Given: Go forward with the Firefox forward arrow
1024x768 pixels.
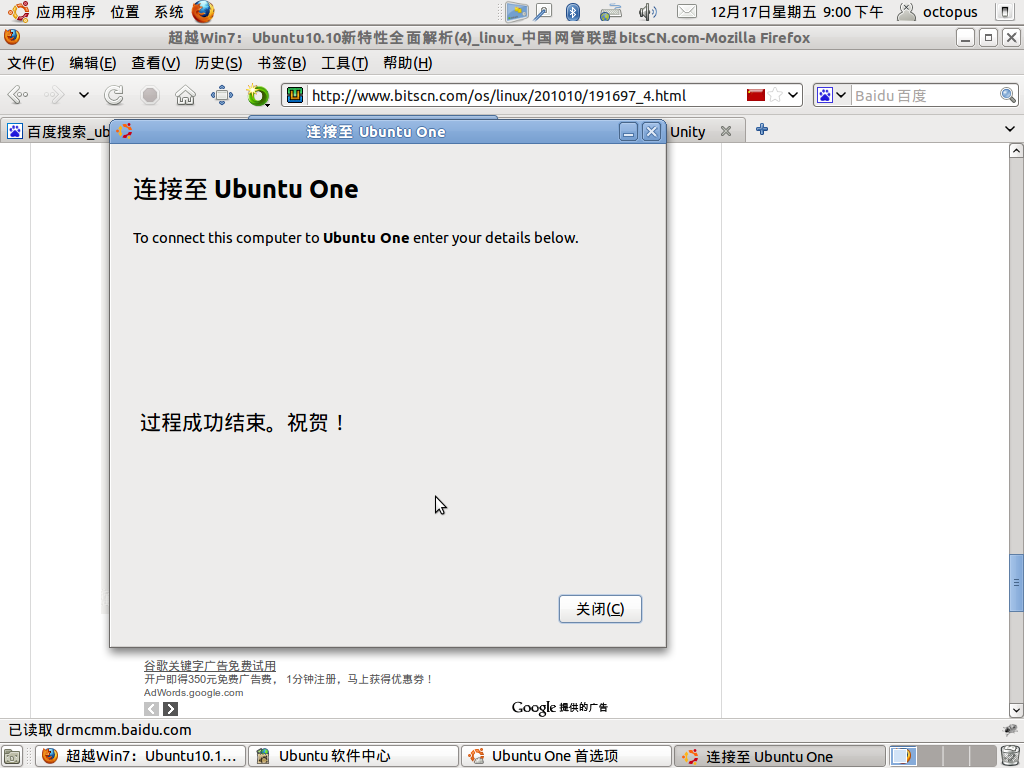Looking at the screenshot, I should click(x=54, y=95).
